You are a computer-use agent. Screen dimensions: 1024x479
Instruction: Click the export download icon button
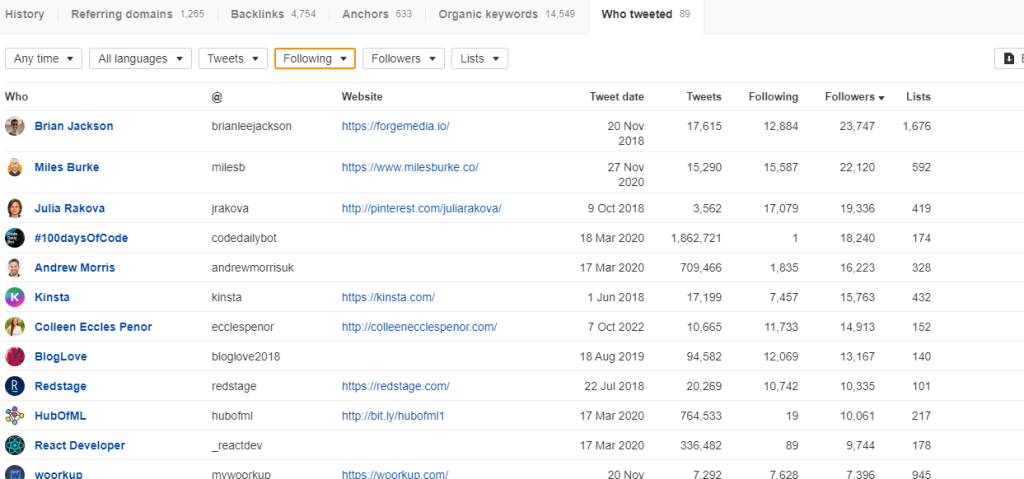[x=1009, y=58]
